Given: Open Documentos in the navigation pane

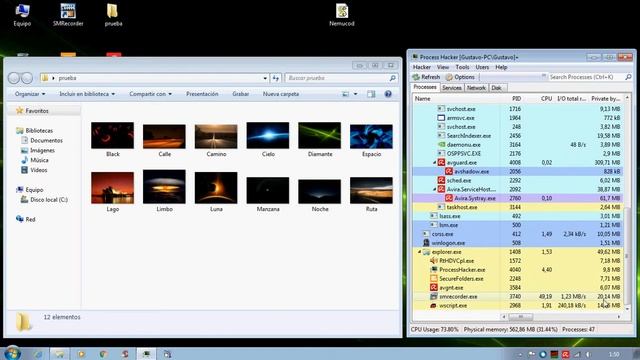Looking at the screenshot, I should (x=46, y=140).
